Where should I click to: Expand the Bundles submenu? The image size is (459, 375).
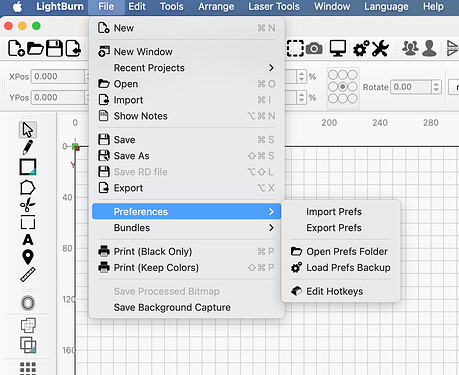[187, 228]
